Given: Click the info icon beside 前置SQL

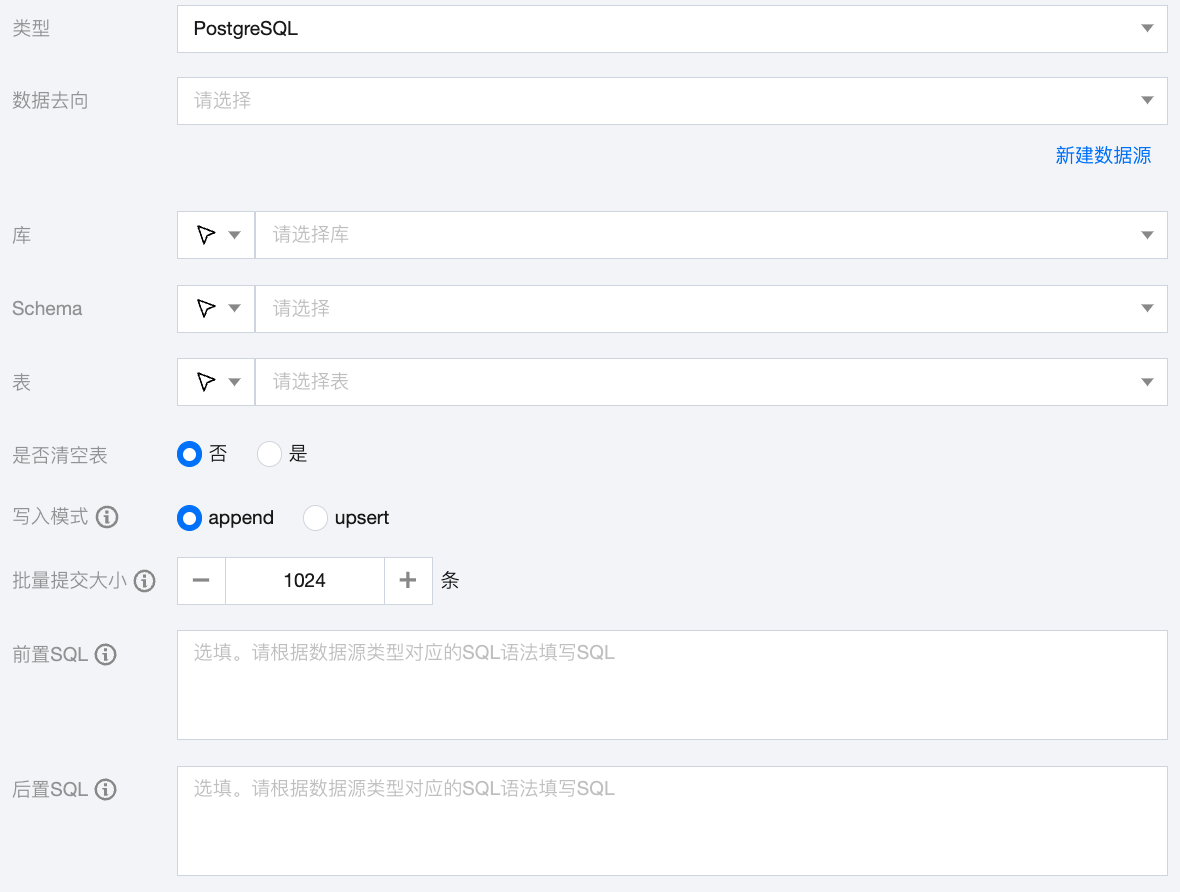Looking at the screenshot, I should (x=106, y=654).
